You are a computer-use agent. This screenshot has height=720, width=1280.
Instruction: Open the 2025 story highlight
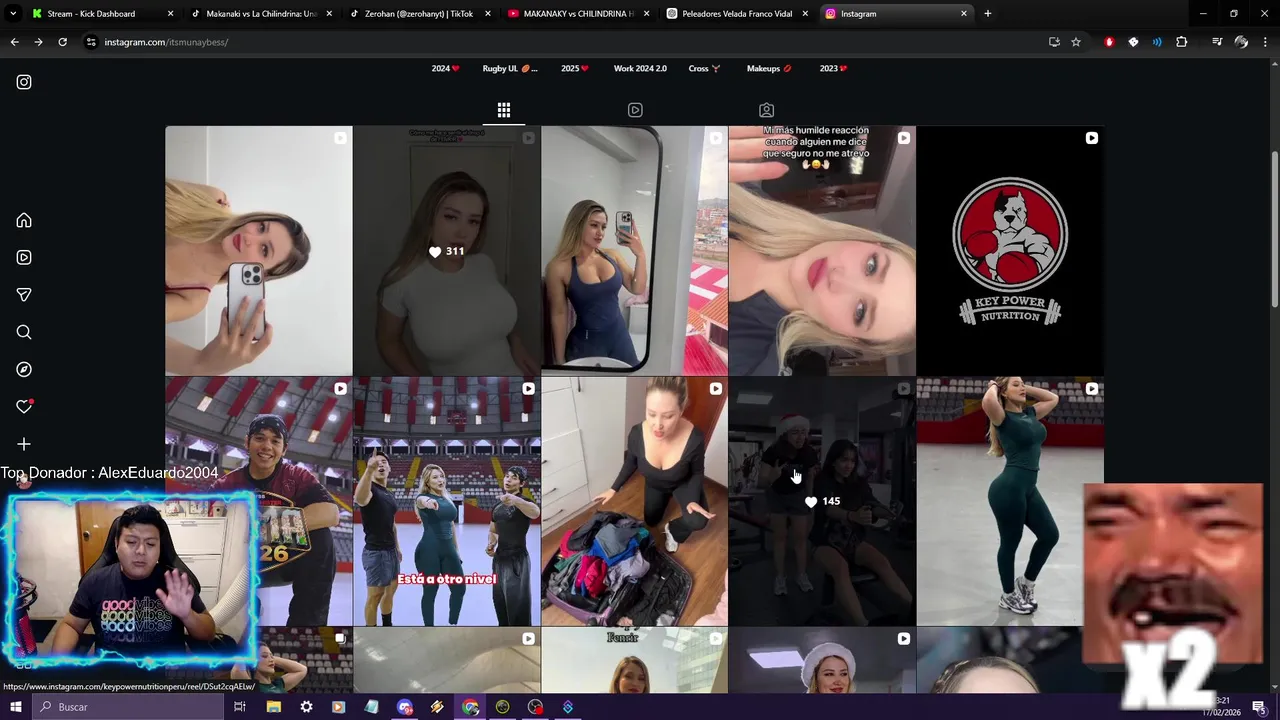point(575,68)
